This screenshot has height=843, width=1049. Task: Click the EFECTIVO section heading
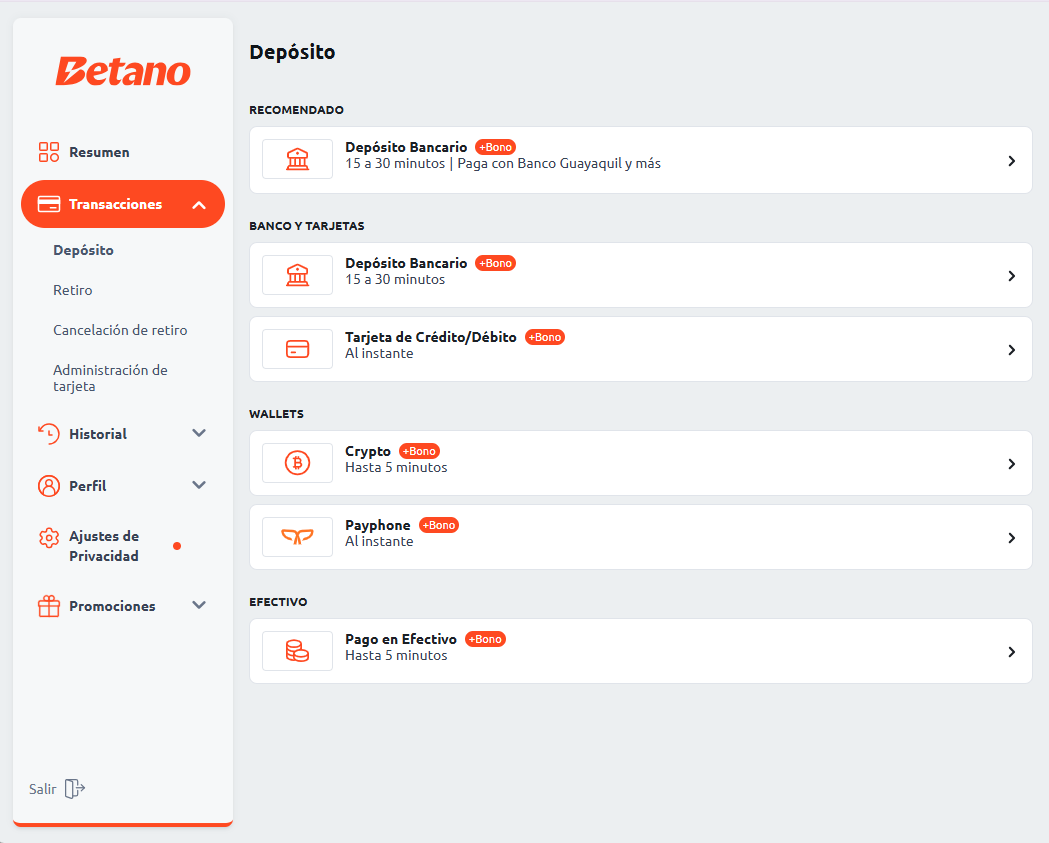tap(278, 602)
